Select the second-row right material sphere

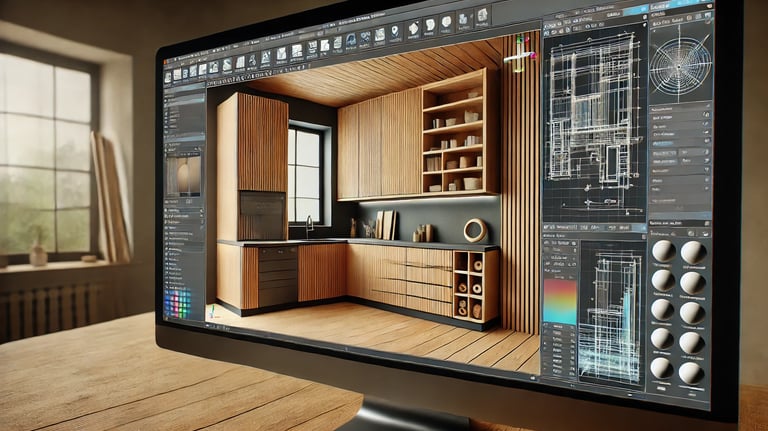click(x=693, y=283)
